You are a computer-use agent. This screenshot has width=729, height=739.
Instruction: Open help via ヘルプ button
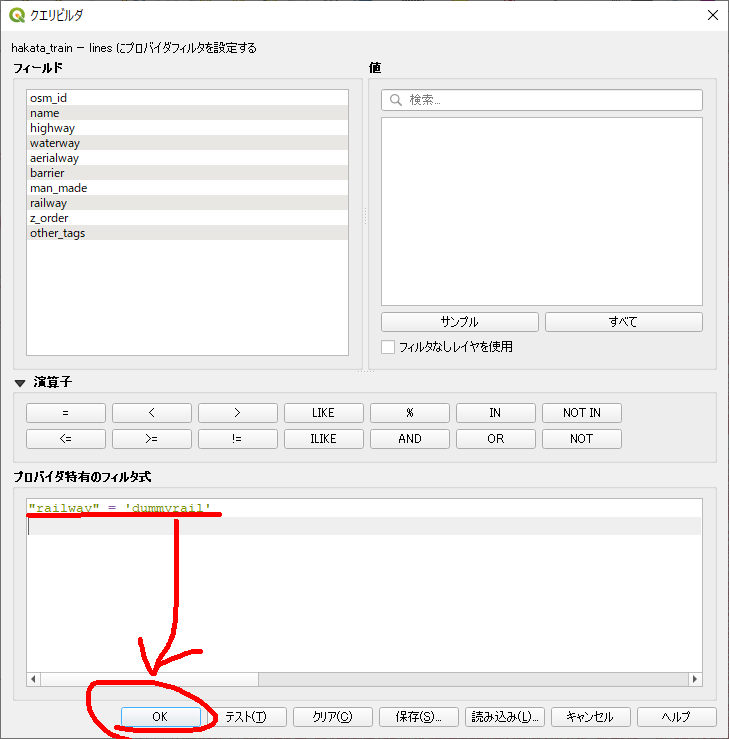(x=676, y=717)
